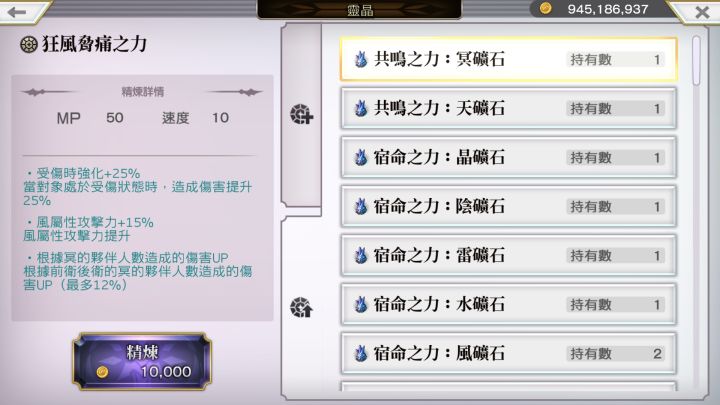
Task: Select 宿命之力:晶礦石 entry
Action: pos(508,158)
